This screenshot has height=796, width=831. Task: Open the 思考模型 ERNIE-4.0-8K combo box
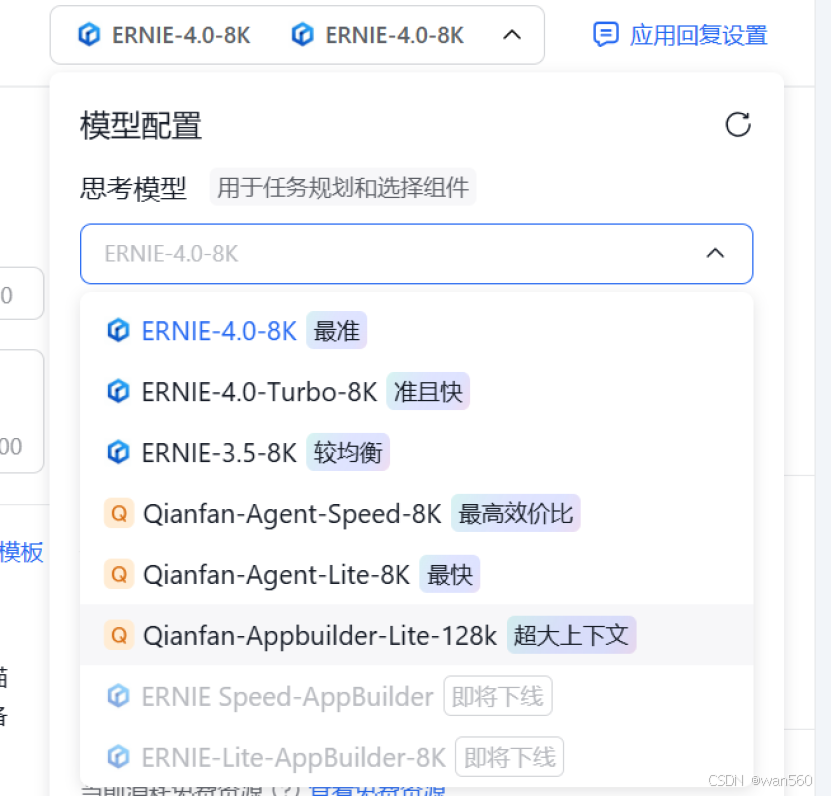[x=417, y=254]
